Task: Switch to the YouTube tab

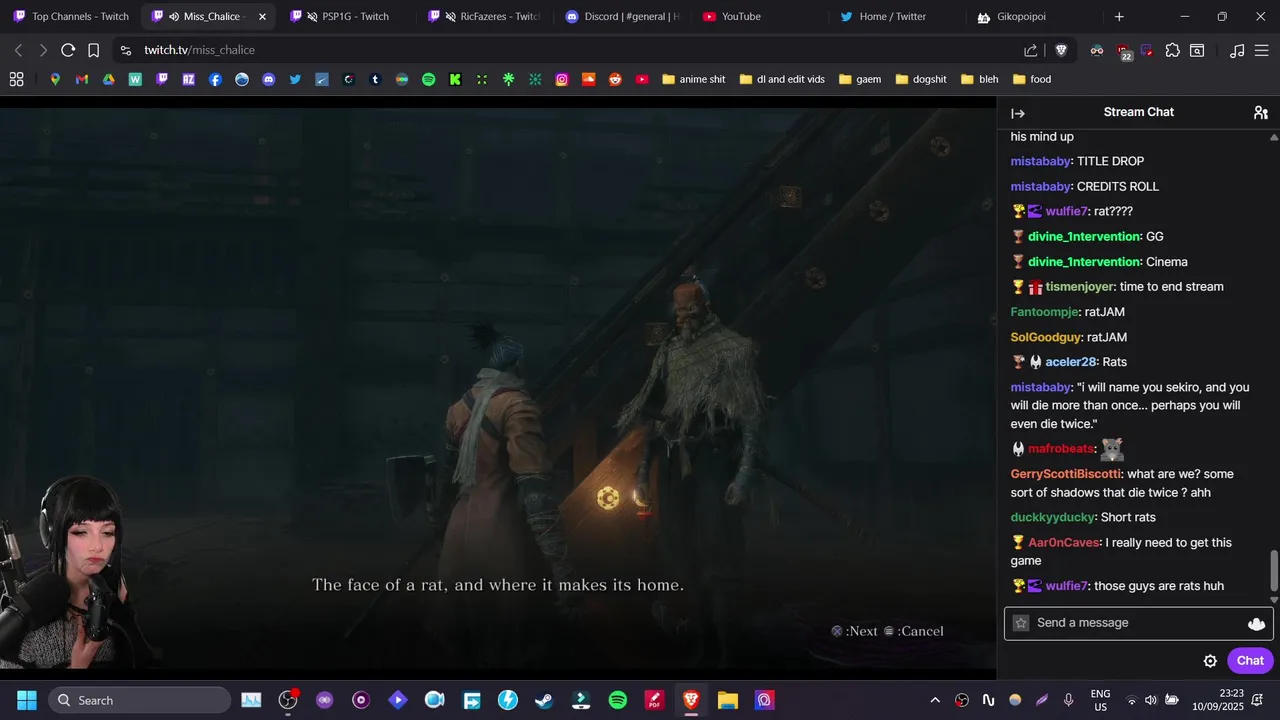Action: click(x=760, y=16)
